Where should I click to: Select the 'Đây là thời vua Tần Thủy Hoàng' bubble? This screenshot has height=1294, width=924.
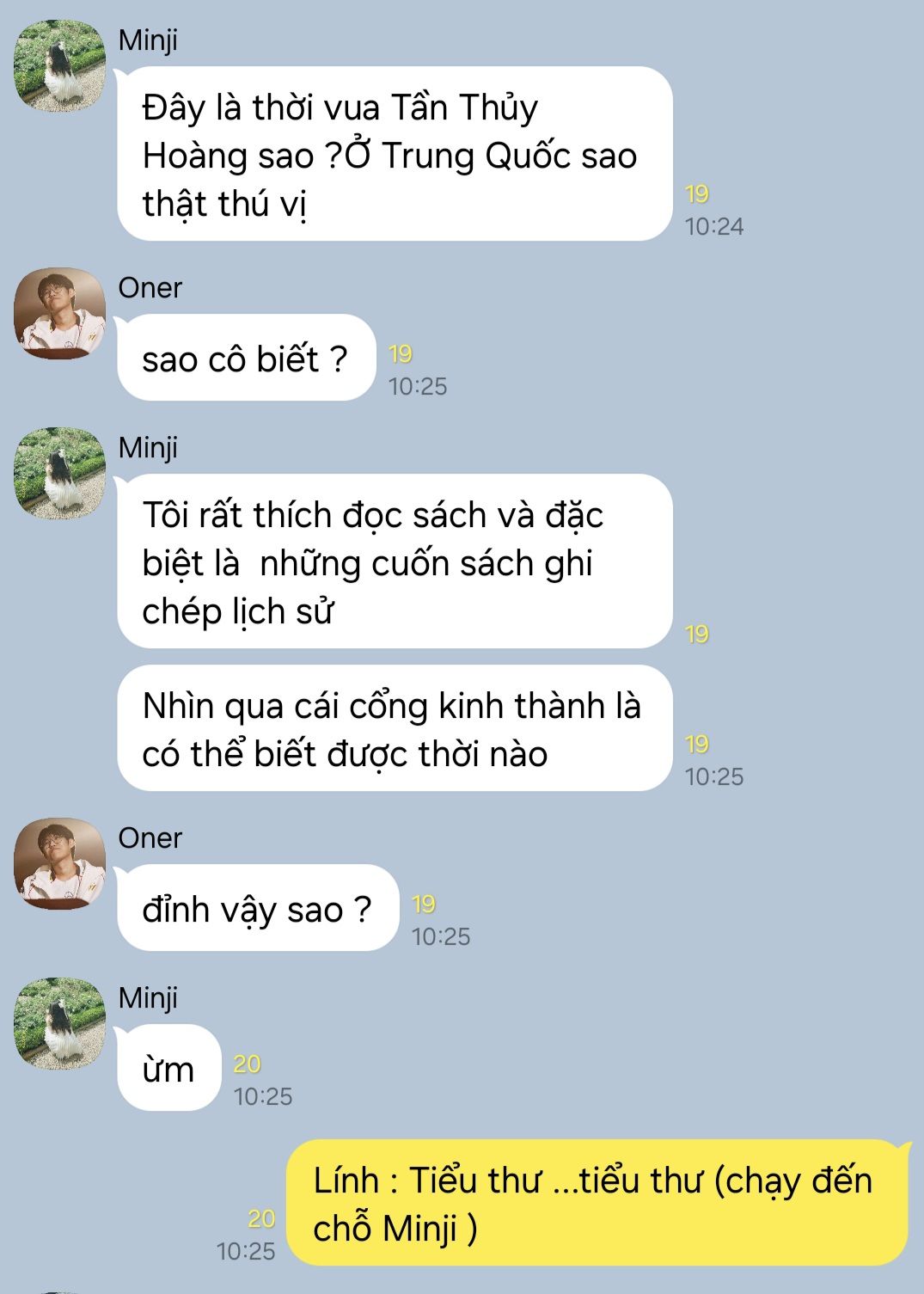[395, 154]
